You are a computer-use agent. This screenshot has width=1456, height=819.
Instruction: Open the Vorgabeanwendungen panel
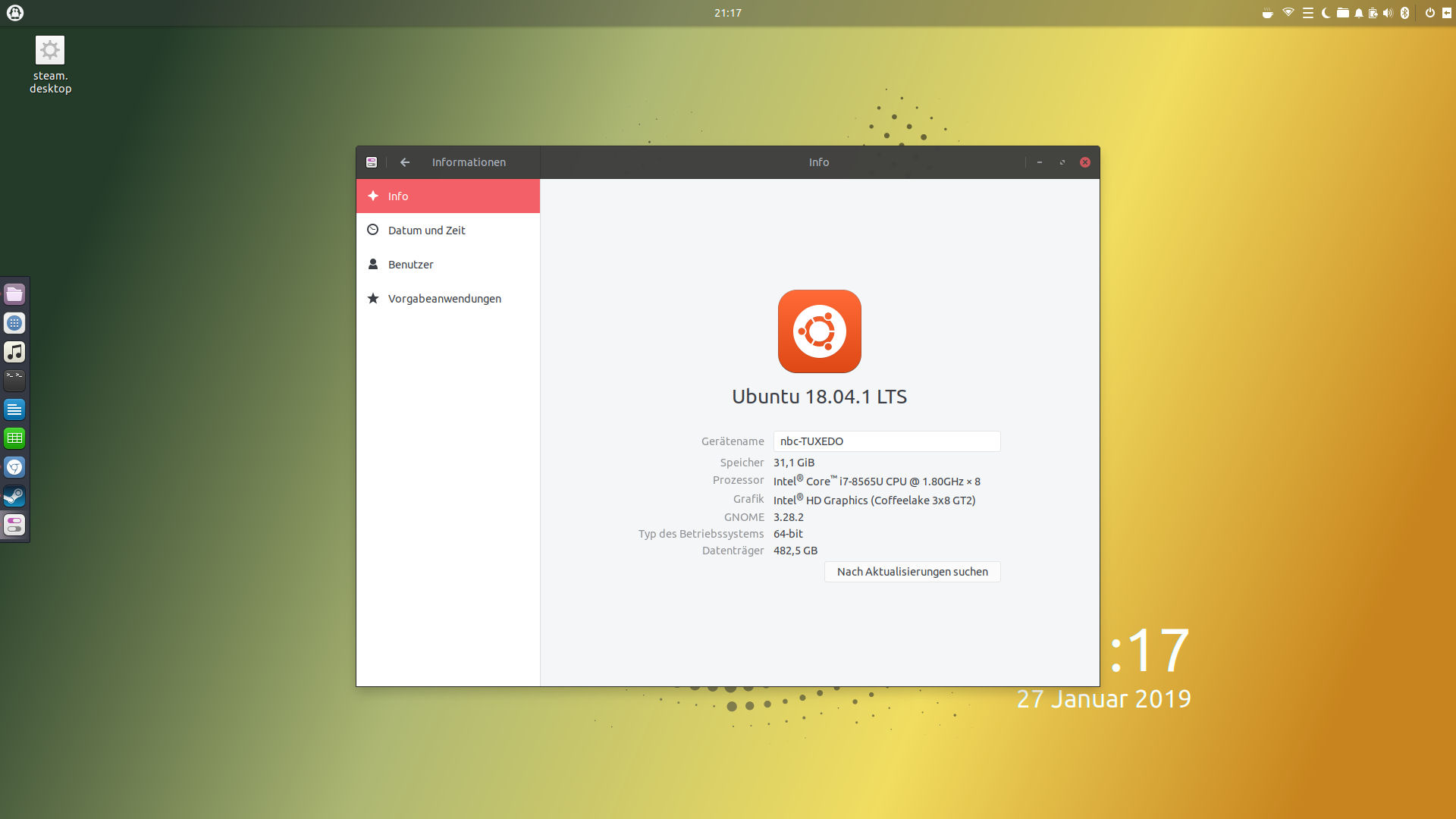click(447, 299)
